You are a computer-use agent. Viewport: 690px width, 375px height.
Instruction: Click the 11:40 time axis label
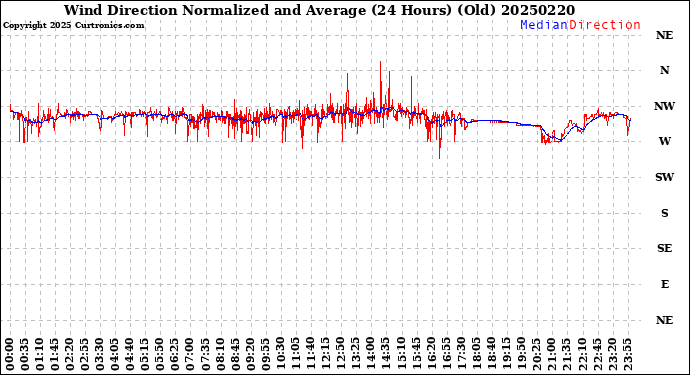[310, 355]
